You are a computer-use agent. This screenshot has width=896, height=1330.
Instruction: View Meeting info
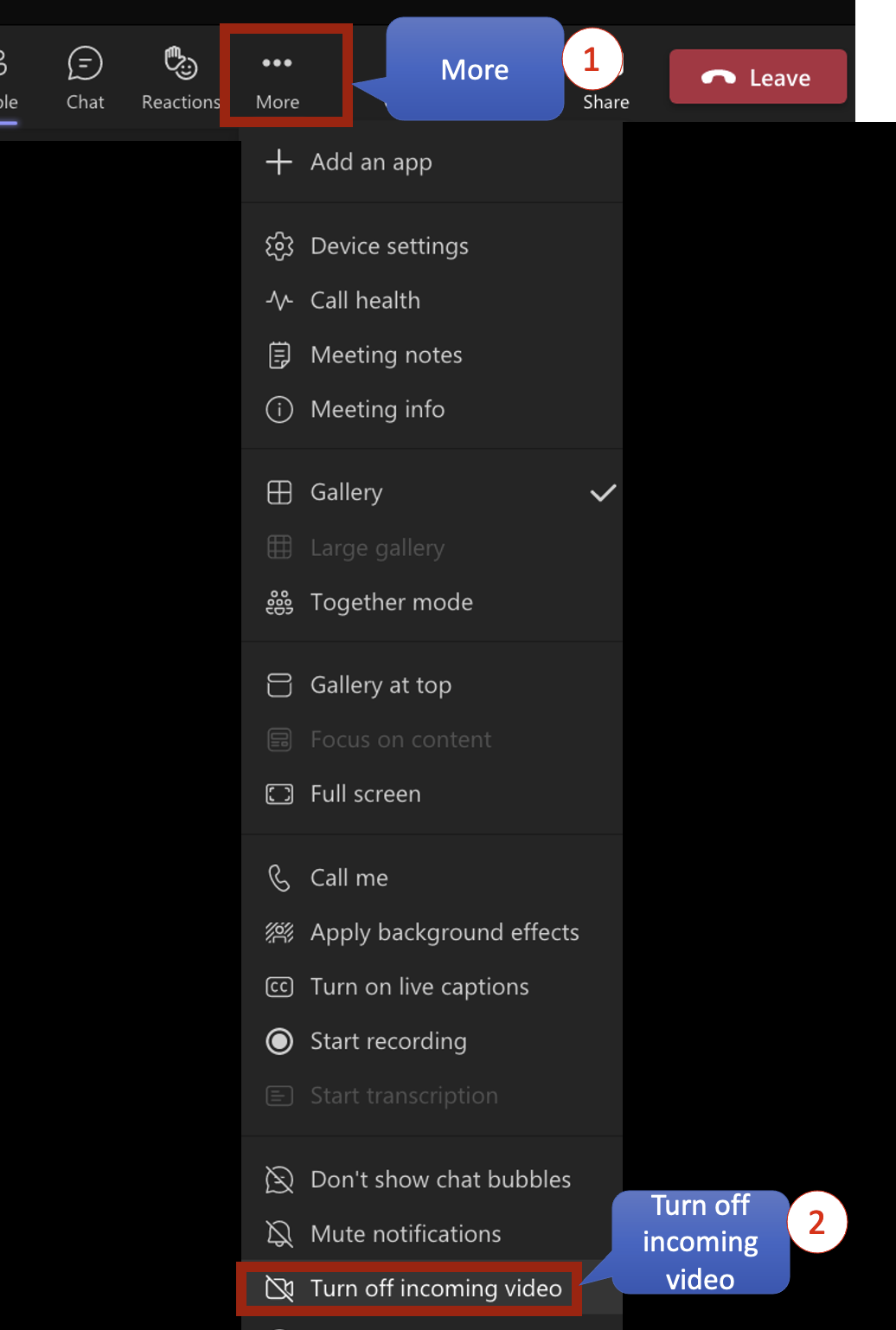tap(377, 409)
